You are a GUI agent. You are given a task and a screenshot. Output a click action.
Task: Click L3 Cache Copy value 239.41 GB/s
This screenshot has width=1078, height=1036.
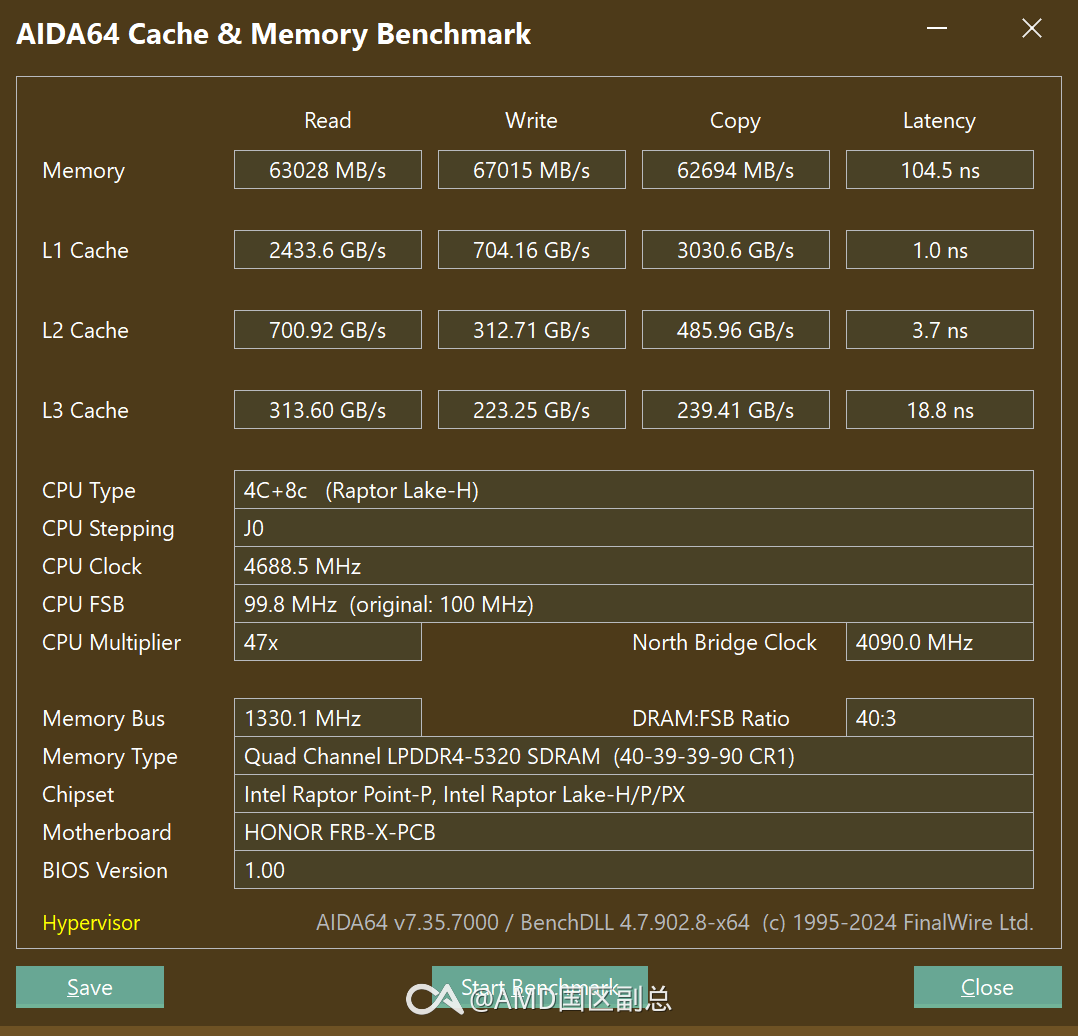pos(736,410)
